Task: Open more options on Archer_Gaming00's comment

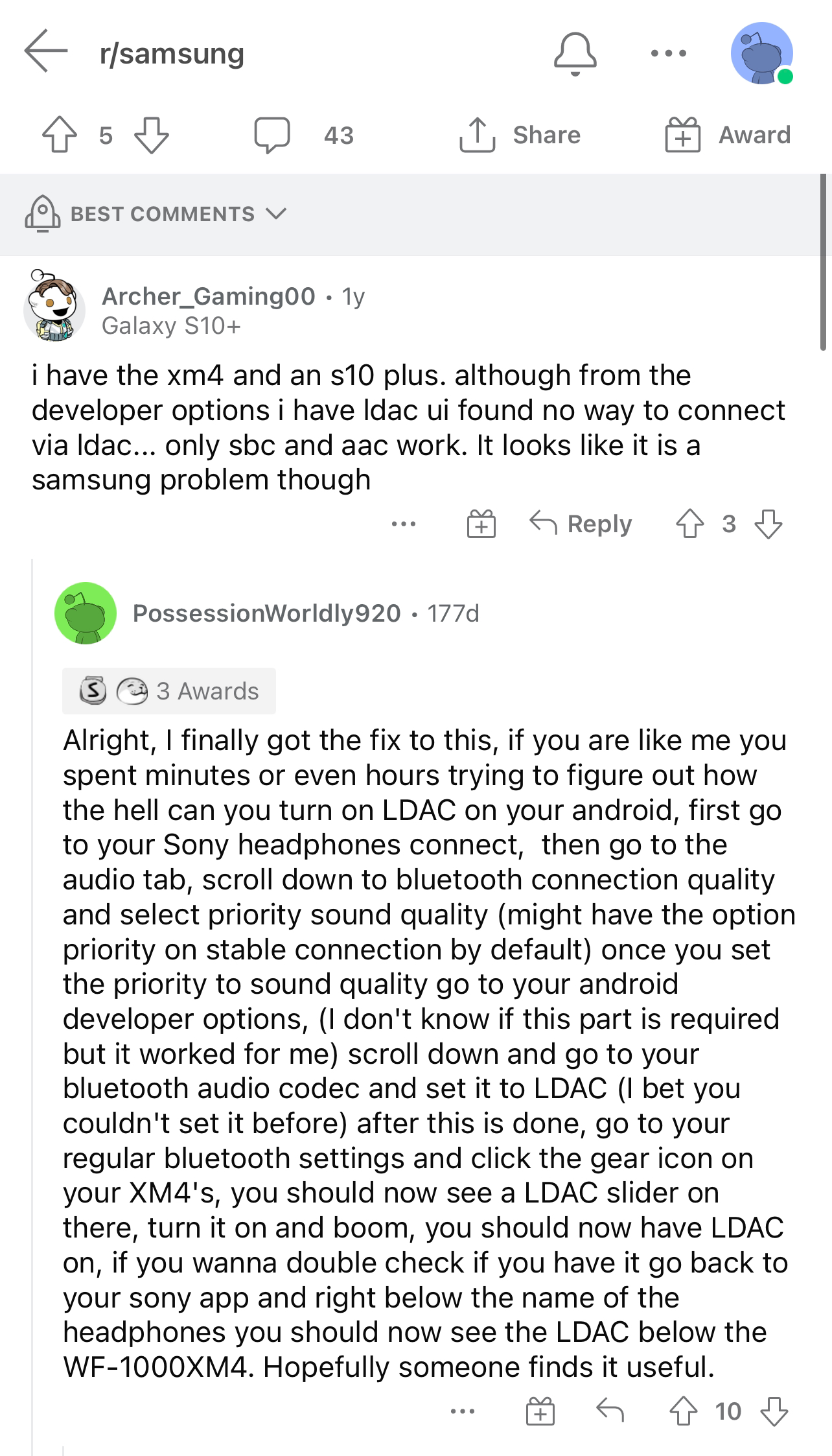Action: coord(404,524)
